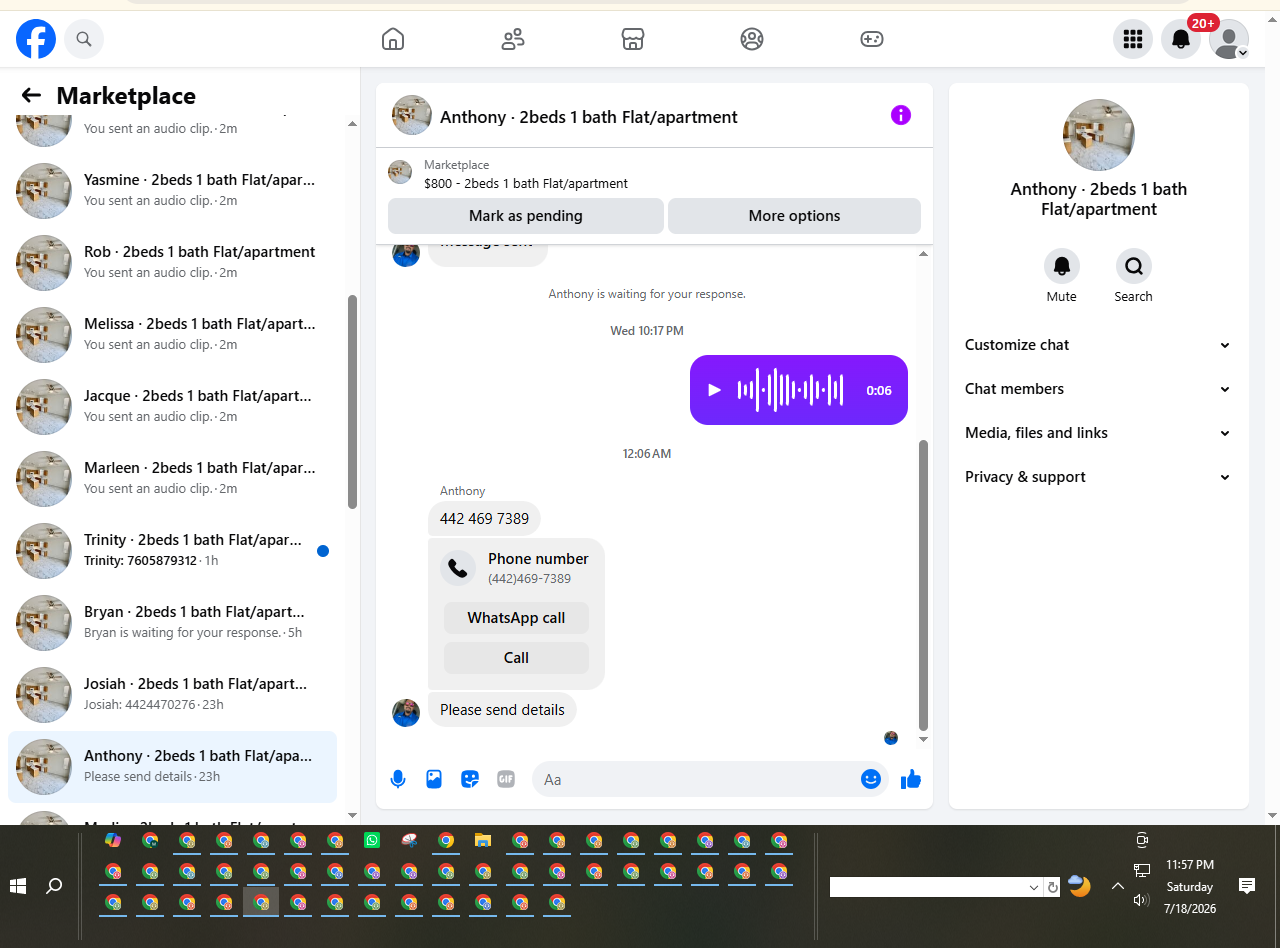
Task: Open the Windows Start menu
Action: [17, 886]
